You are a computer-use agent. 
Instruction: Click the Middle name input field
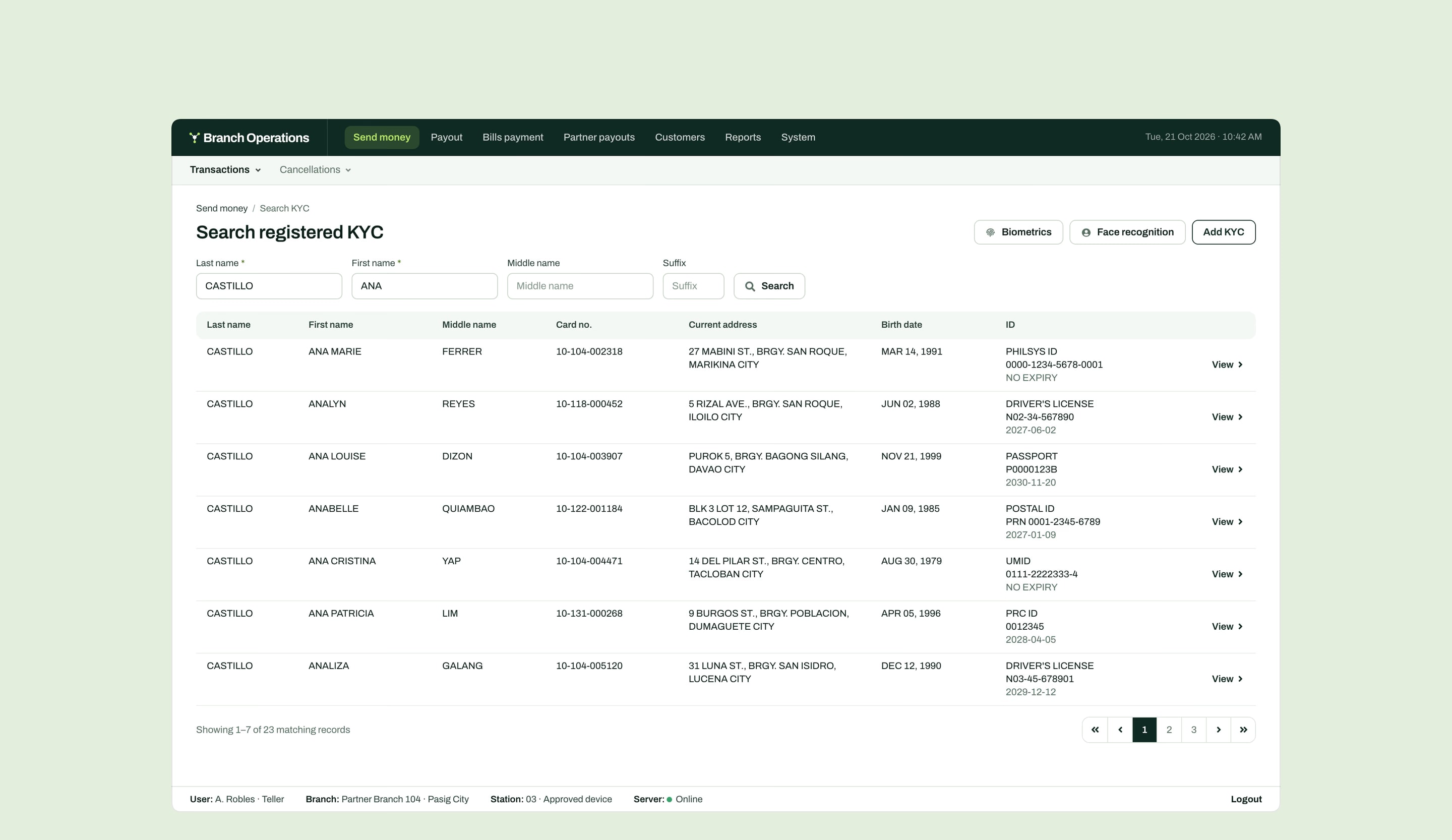click(x=580, y=286)
